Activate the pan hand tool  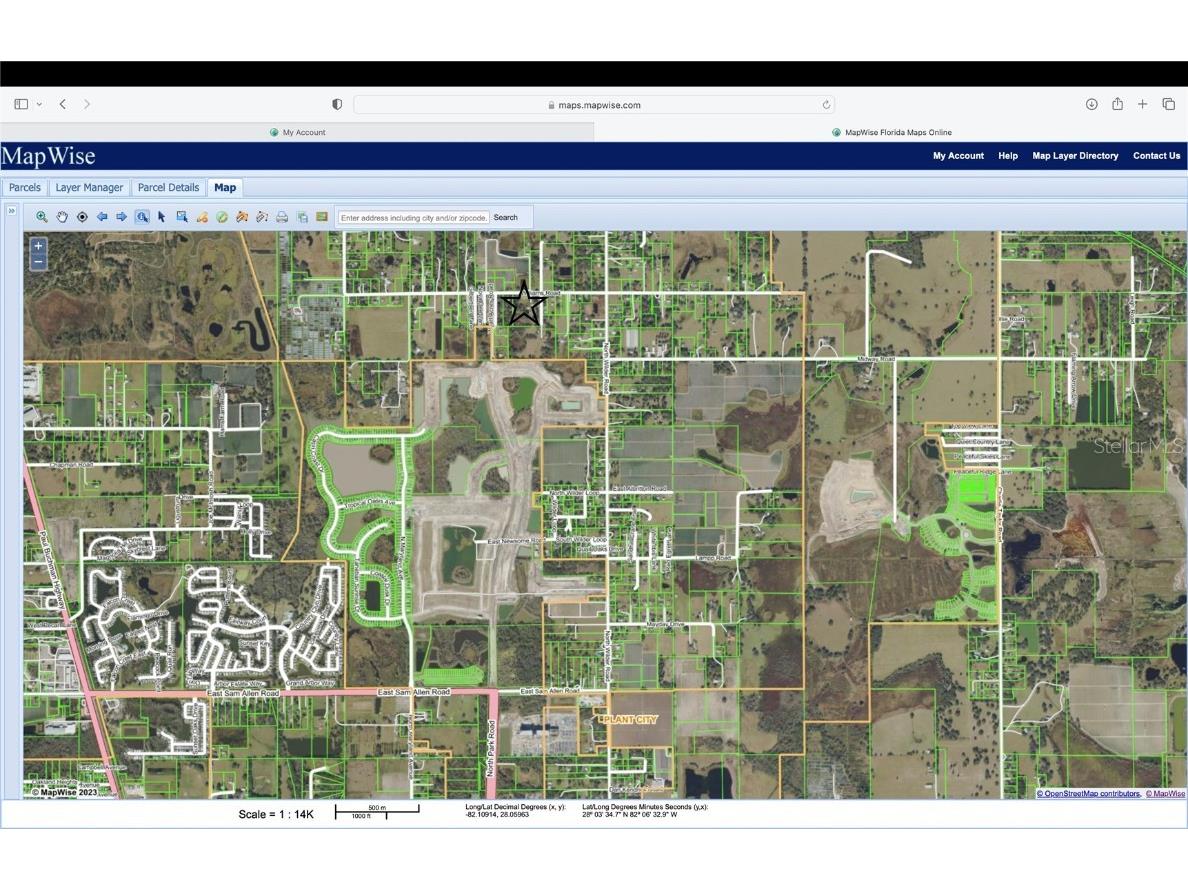click(x=62, y=217)
